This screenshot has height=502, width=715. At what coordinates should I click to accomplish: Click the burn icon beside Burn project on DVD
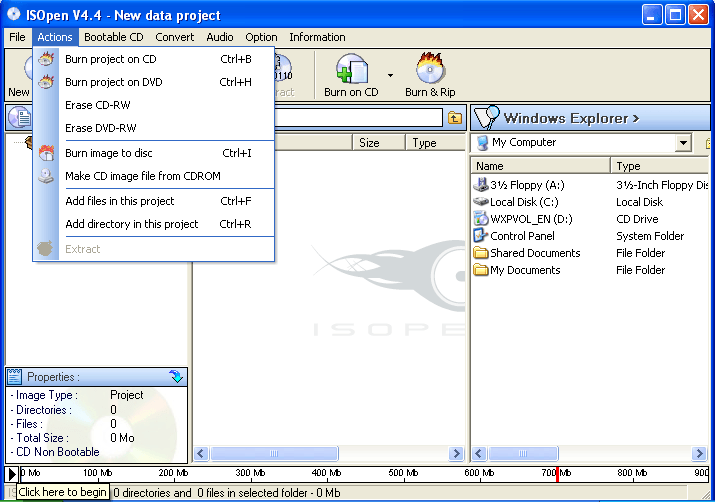click(x=46, y=82)
